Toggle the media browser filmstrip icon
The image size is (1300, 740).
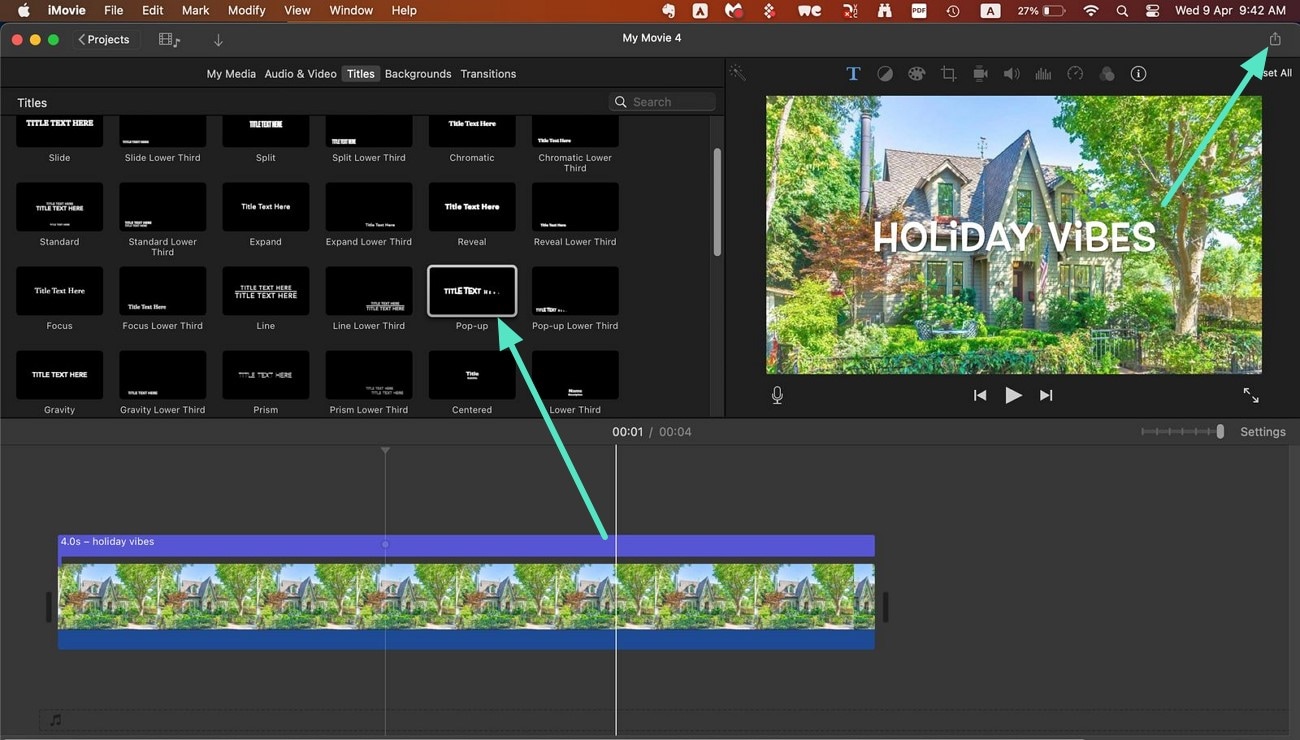169,40
